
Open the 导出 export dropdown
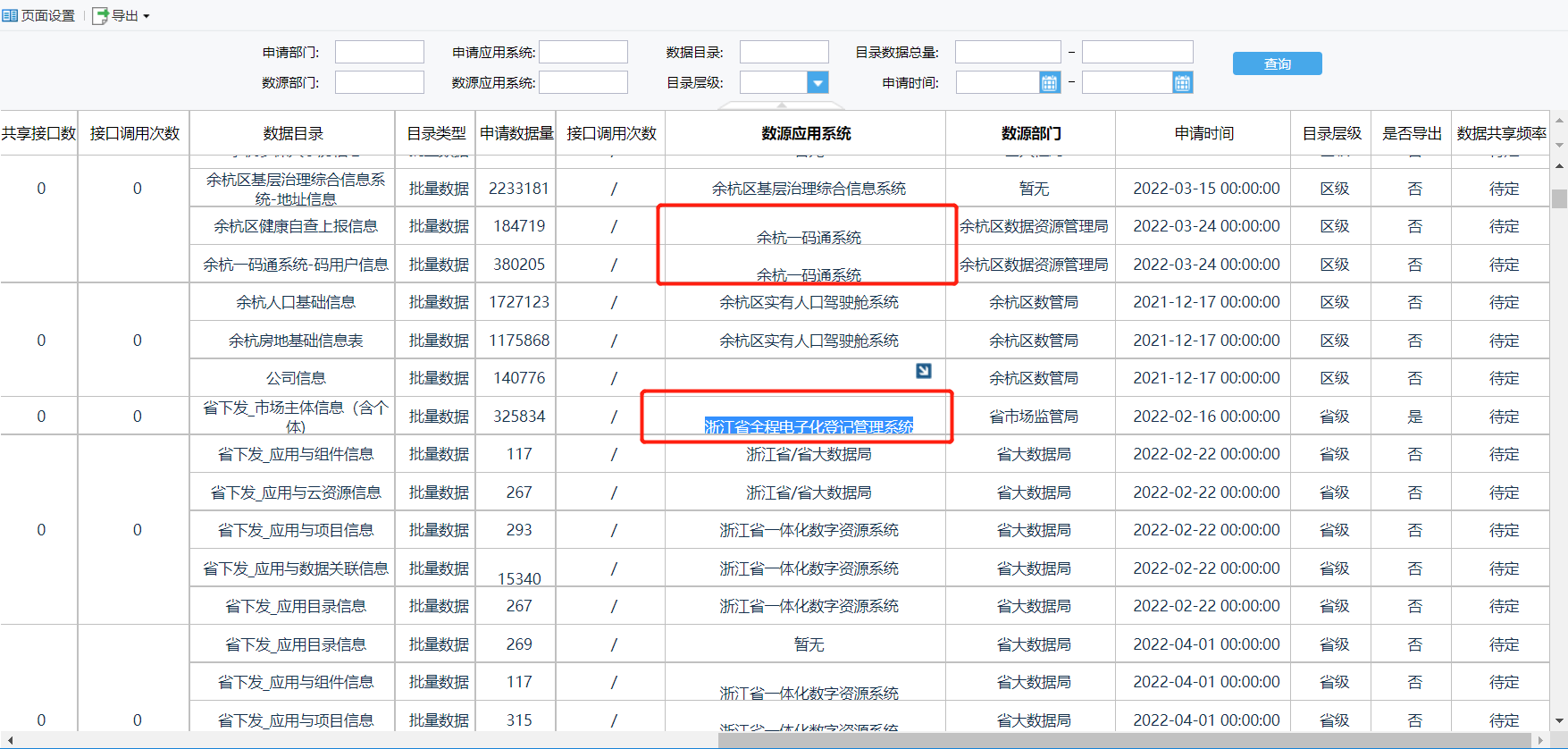[121, 15]
